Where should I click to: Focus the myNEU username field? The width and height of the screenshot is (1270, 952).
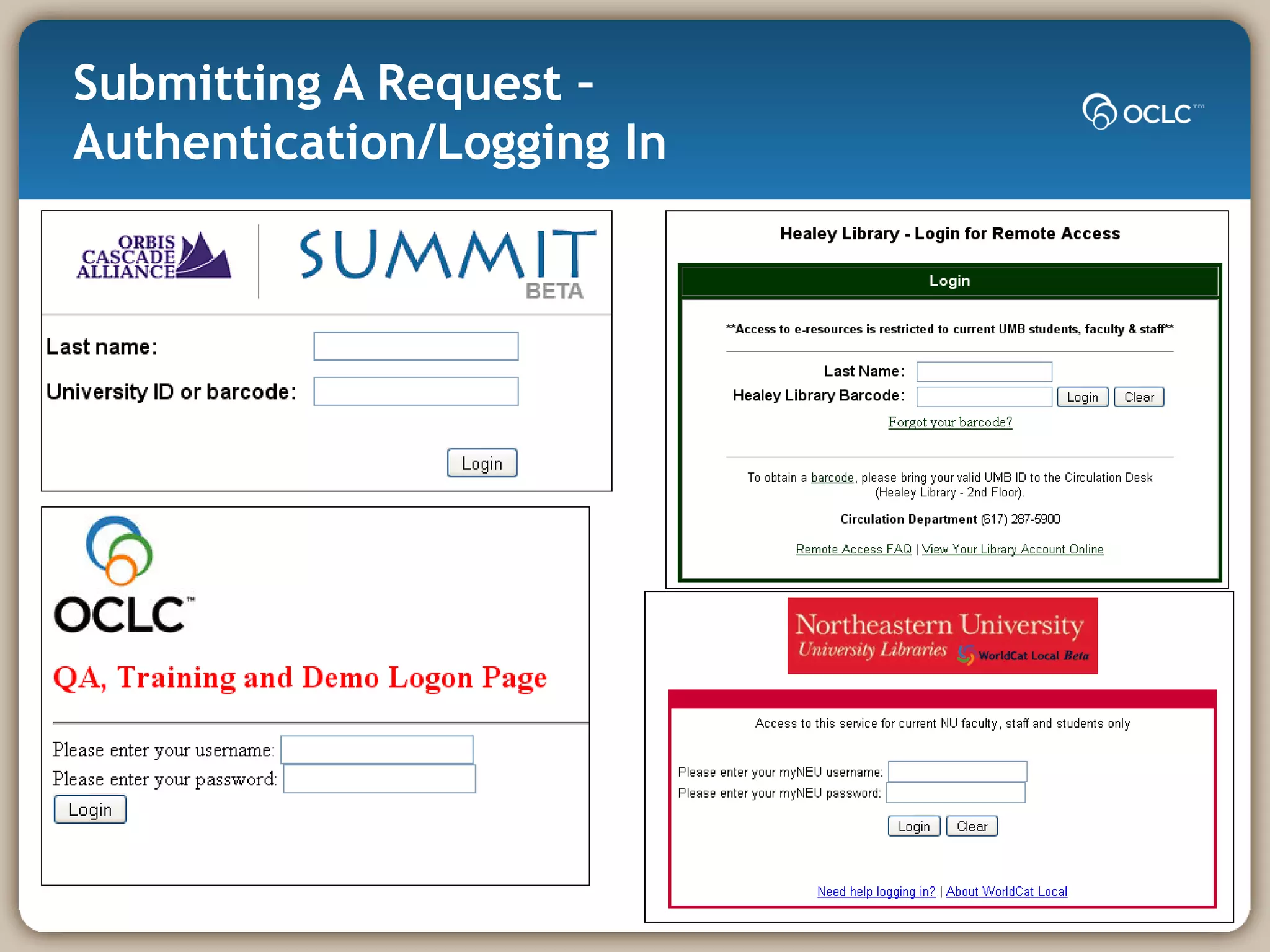pos(957,772)
